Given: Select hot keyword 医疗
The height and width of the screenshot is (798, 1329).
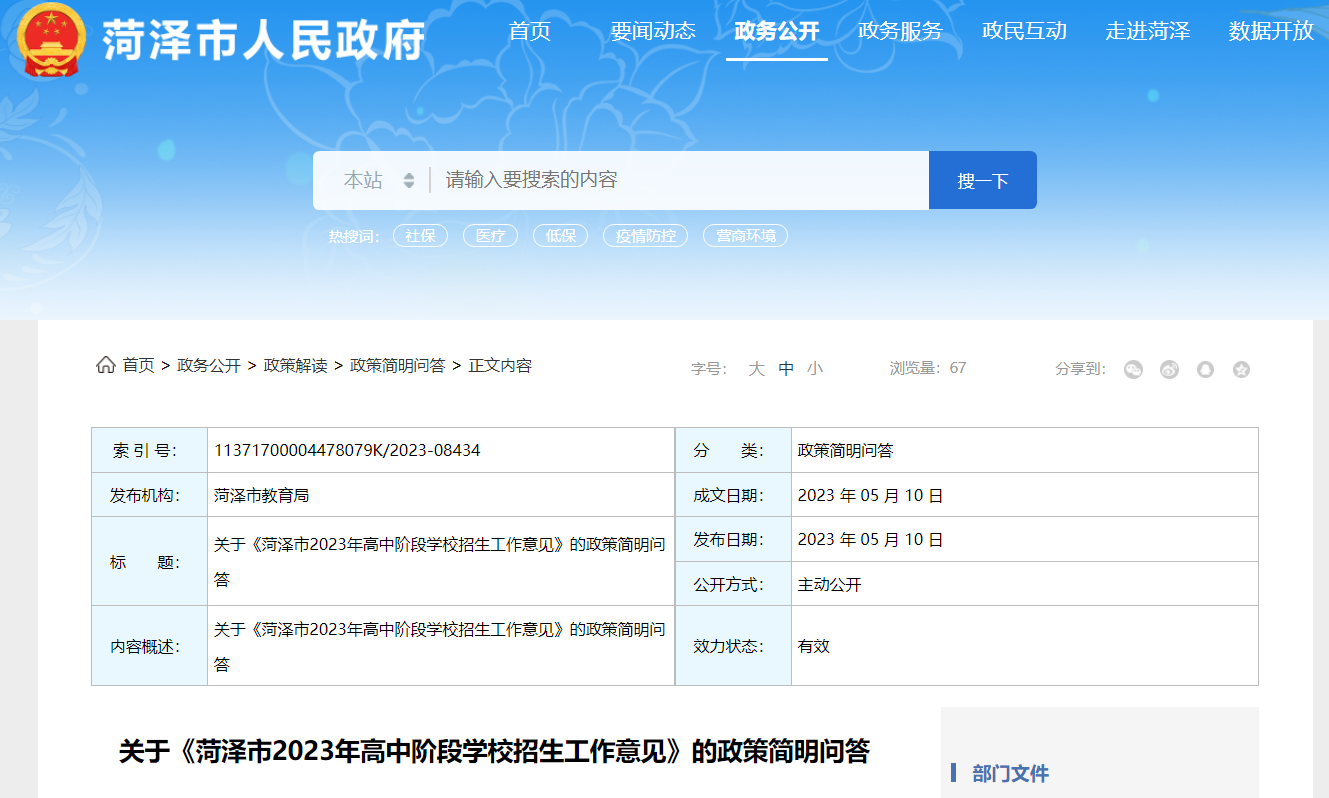Looking at the screenshot, I should point(491,236).
